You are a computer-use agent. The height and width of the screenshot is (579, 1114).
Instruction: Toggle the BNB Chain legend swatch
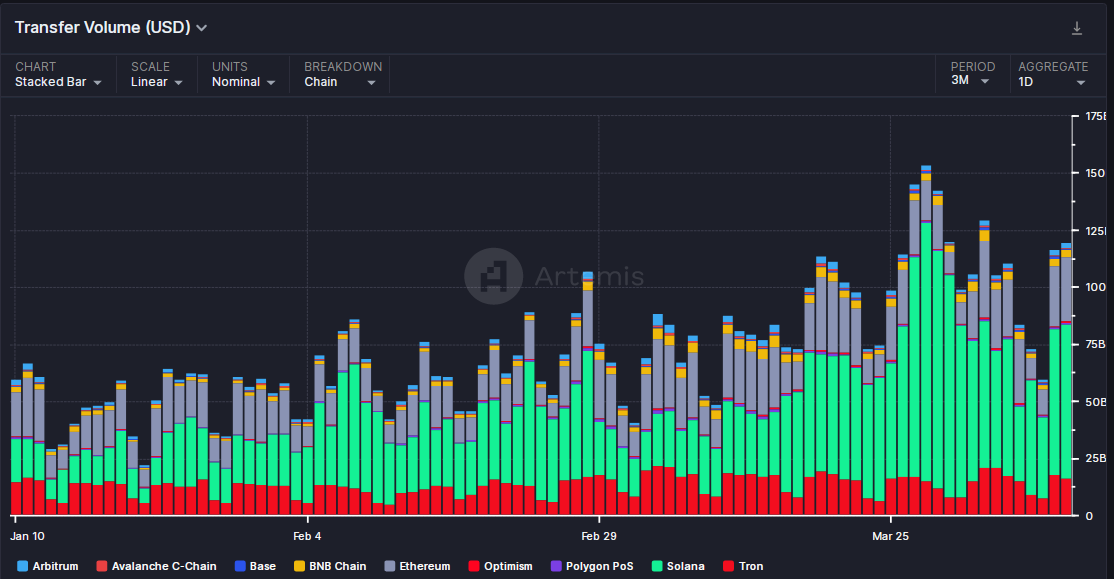(299, 566)
